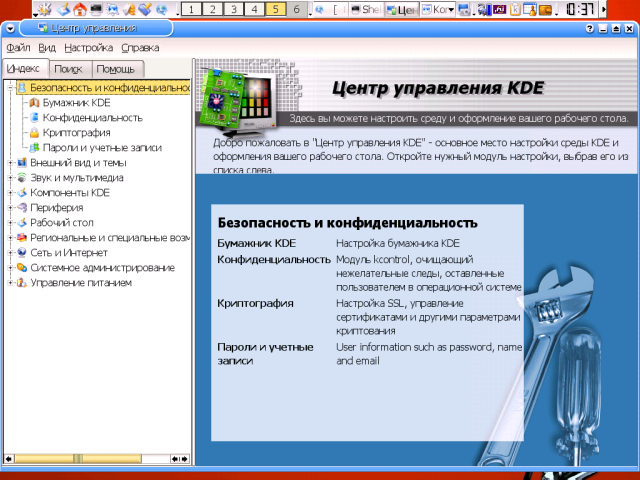Select the Рабочий стол category
Viewport: 640px width, 480px height.
point(61,222)
